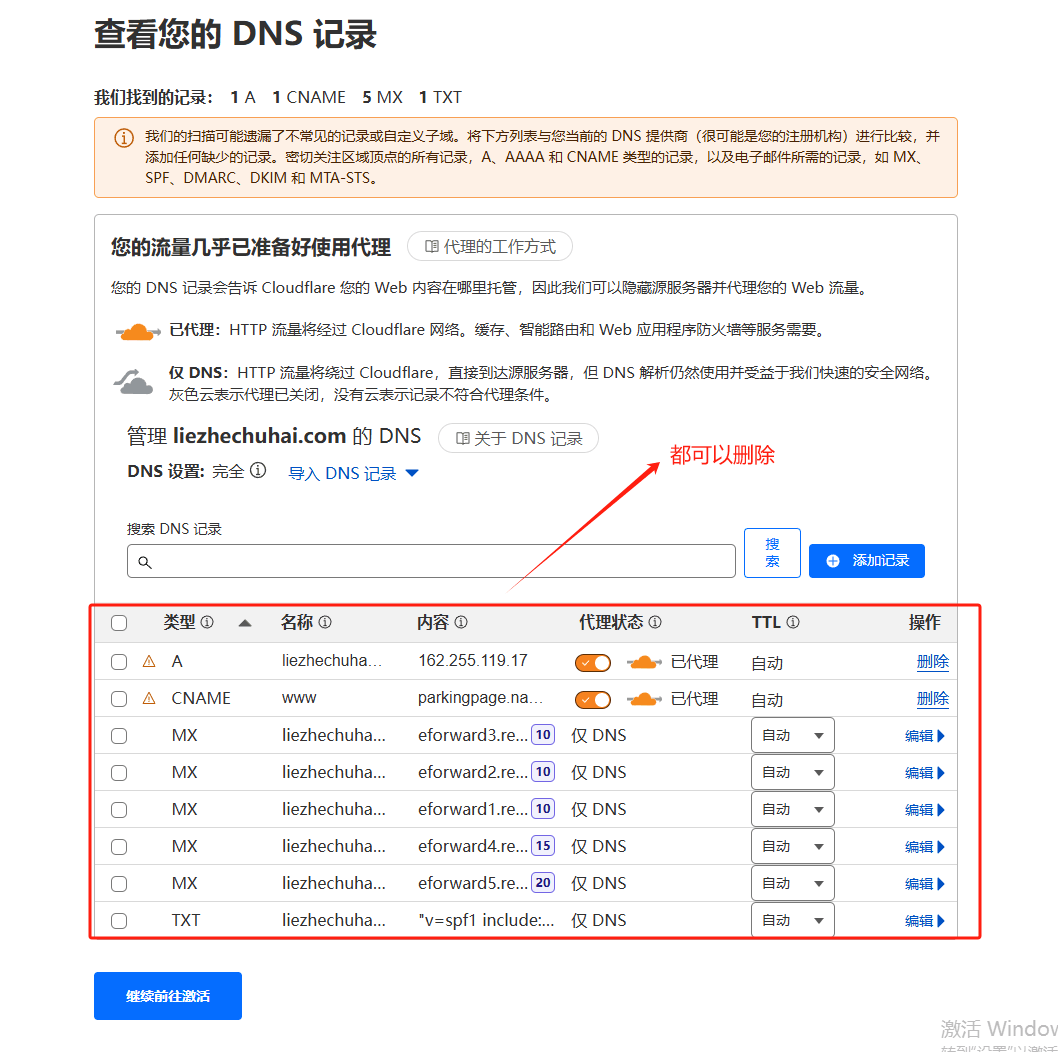Click 操作 column header
The width and height of the screenshot is (1058, 1052).
coord(924,622)
